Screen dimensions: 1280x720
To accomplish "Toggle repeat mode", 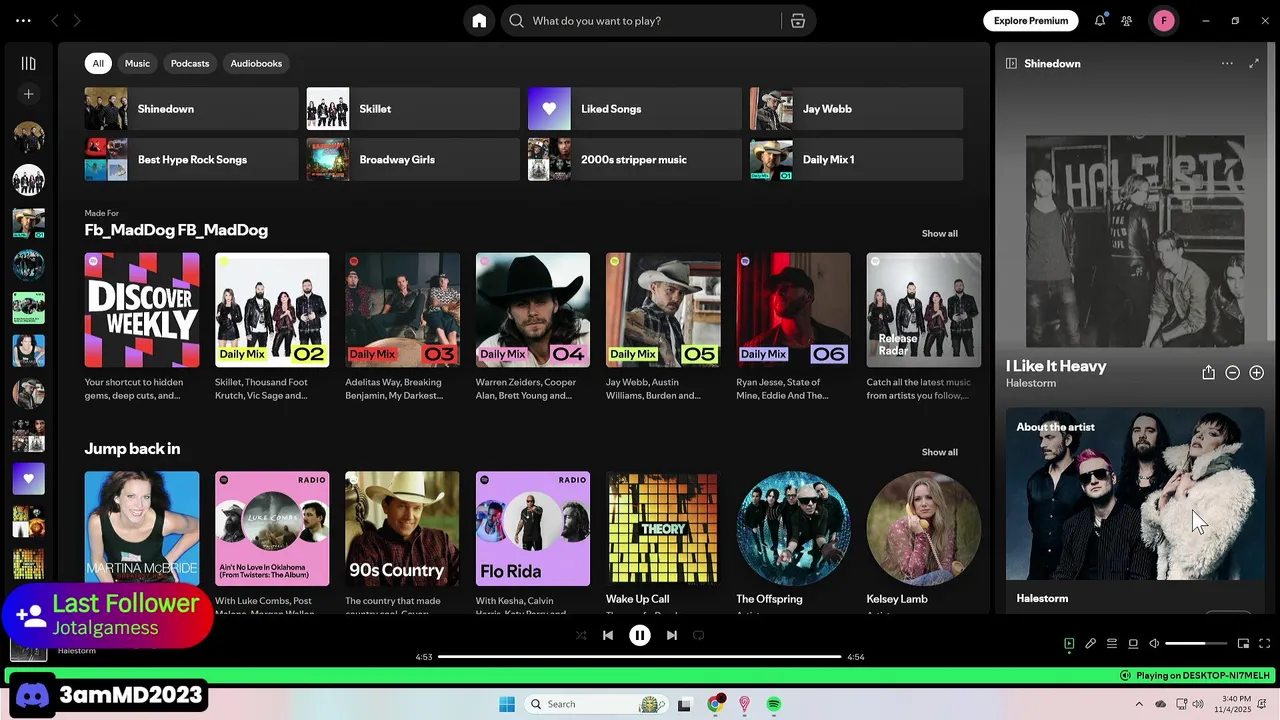I will click(x=699, y=635).
